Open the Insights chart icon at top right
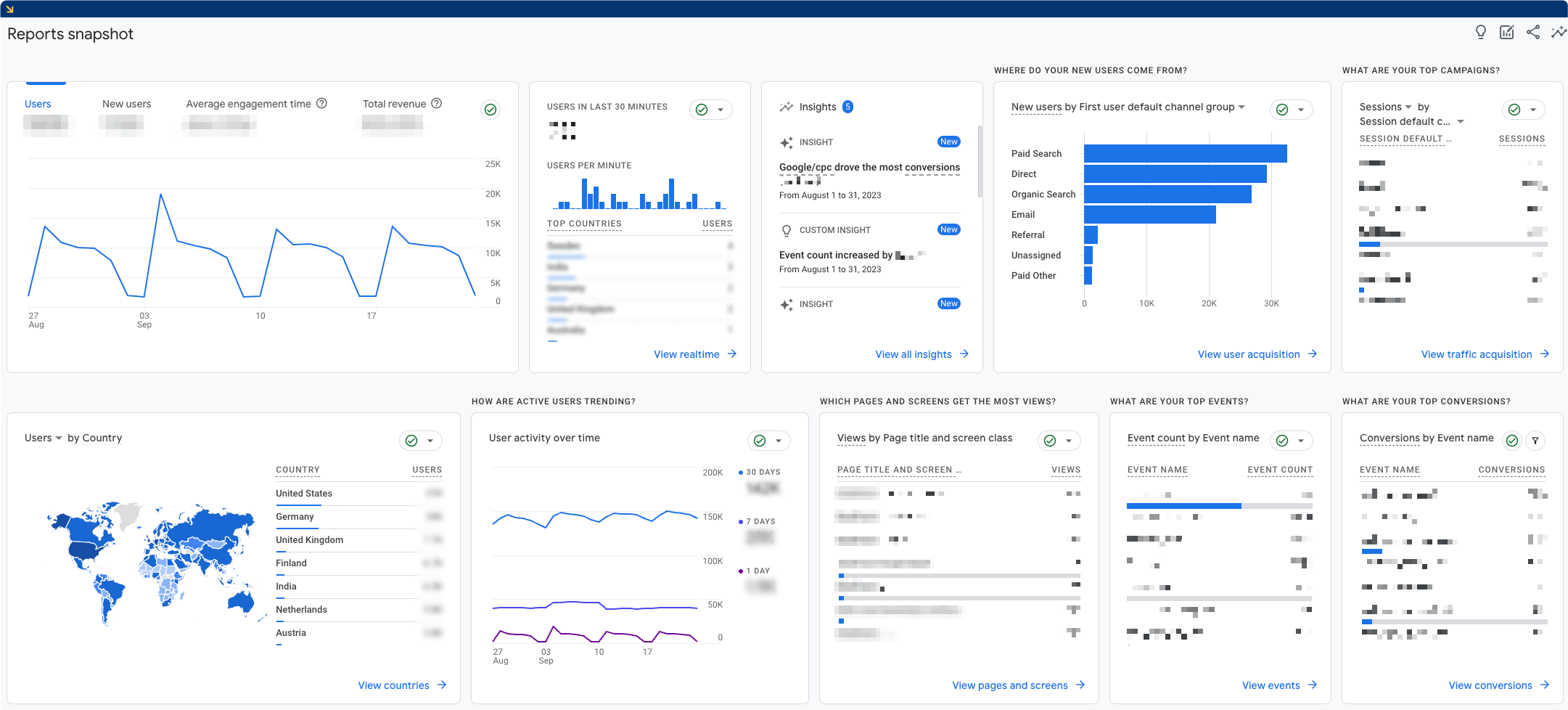 point(1559,32)
